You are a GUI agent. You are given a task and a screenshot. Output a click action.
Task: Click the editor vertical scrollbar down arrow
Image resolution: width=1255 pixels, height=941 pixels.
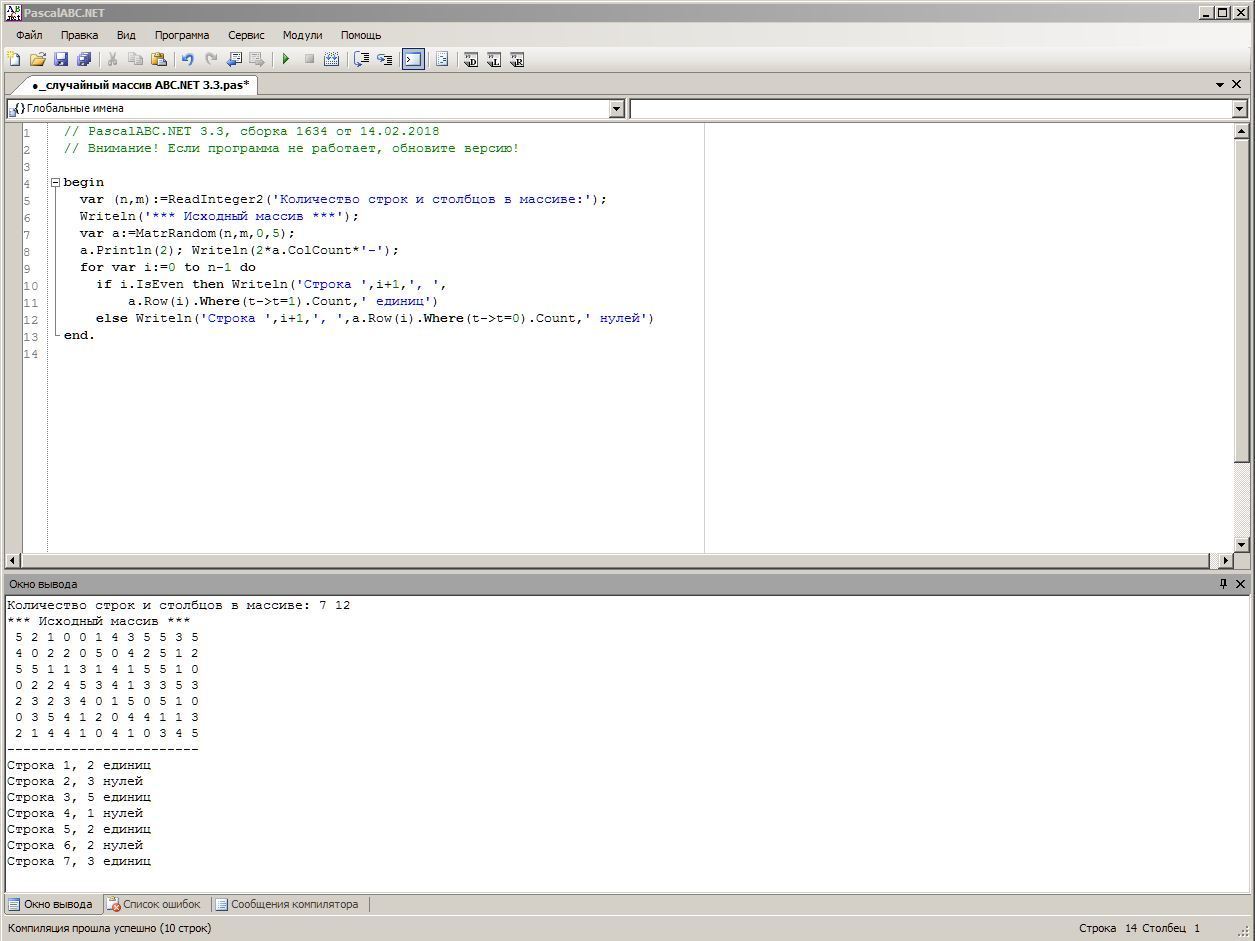pyautogui.click(x=1241, y=545)
